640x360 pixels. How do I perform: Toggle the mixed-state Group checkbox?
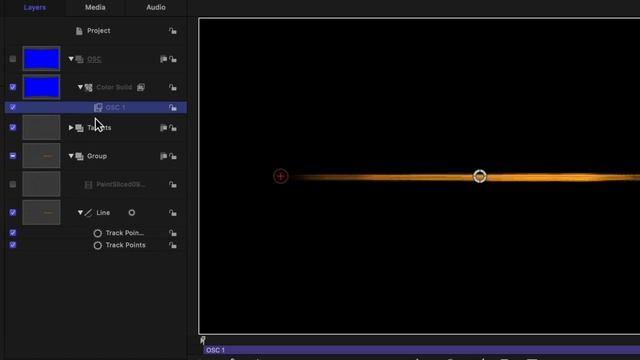pyautogui.click(x=13, y=156)
